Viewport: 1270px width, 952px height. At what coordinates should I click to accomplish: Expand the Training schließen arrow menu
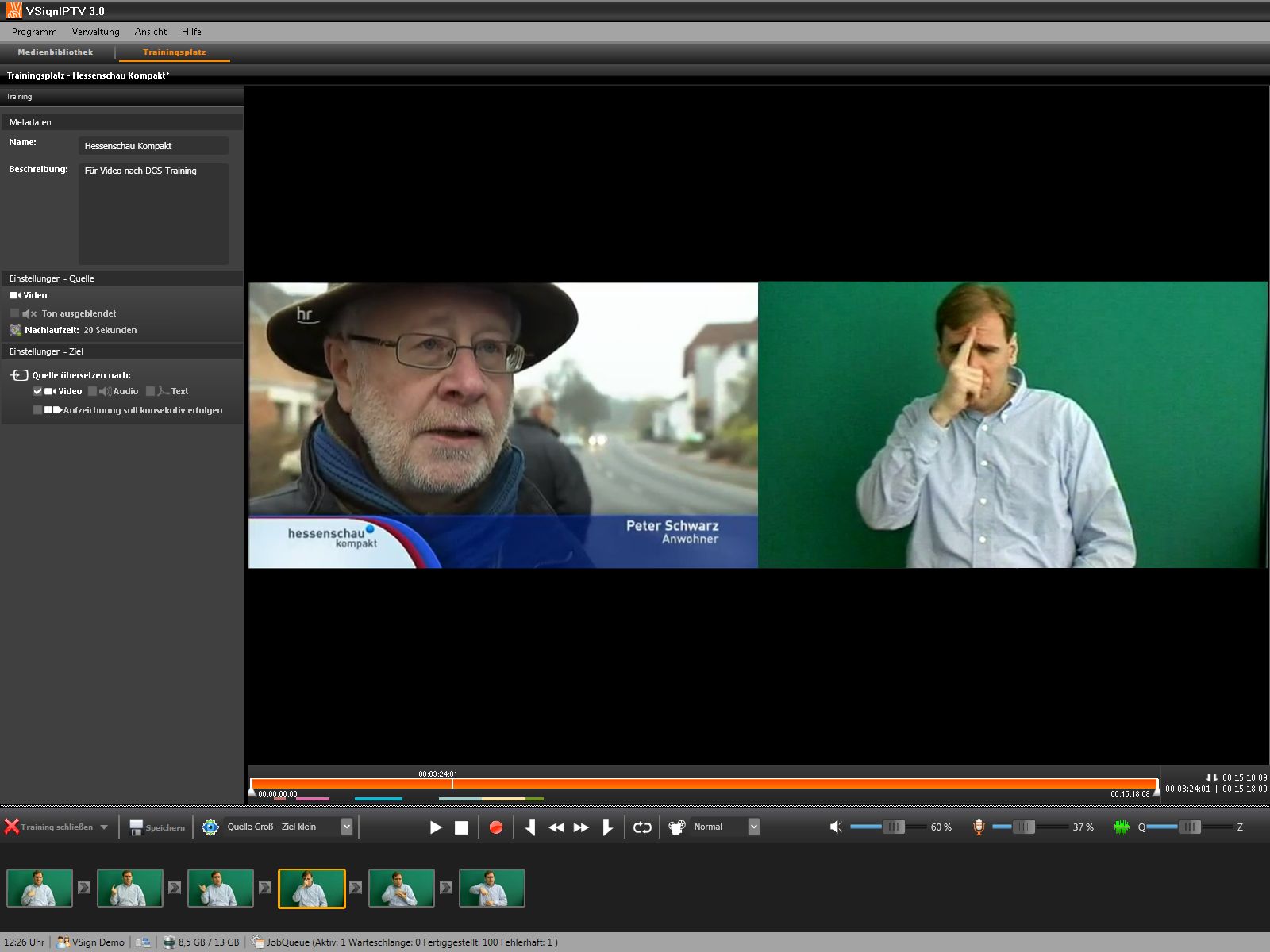[x=104, y=827]
